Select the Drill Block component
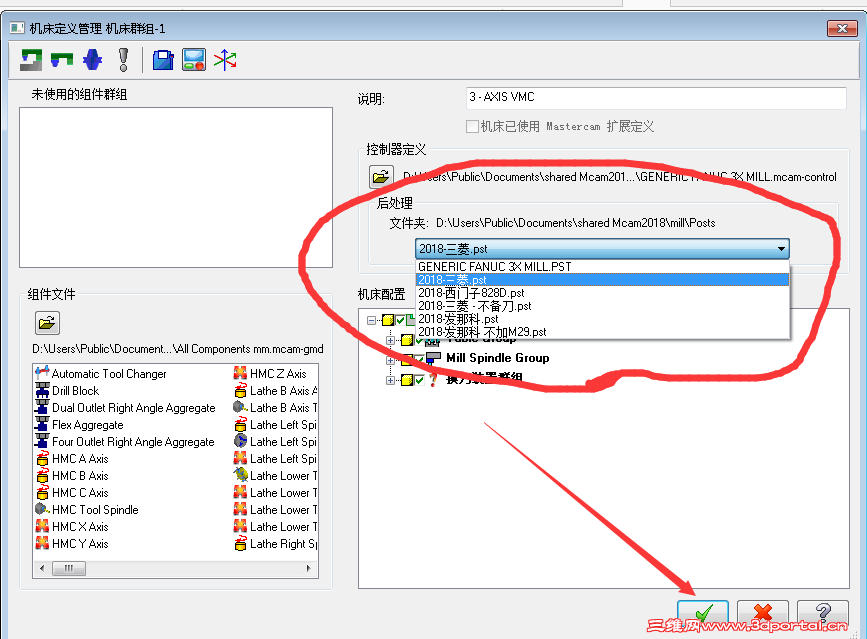The width and height of the screenshot is (867, 639). (x=67, y=391)
